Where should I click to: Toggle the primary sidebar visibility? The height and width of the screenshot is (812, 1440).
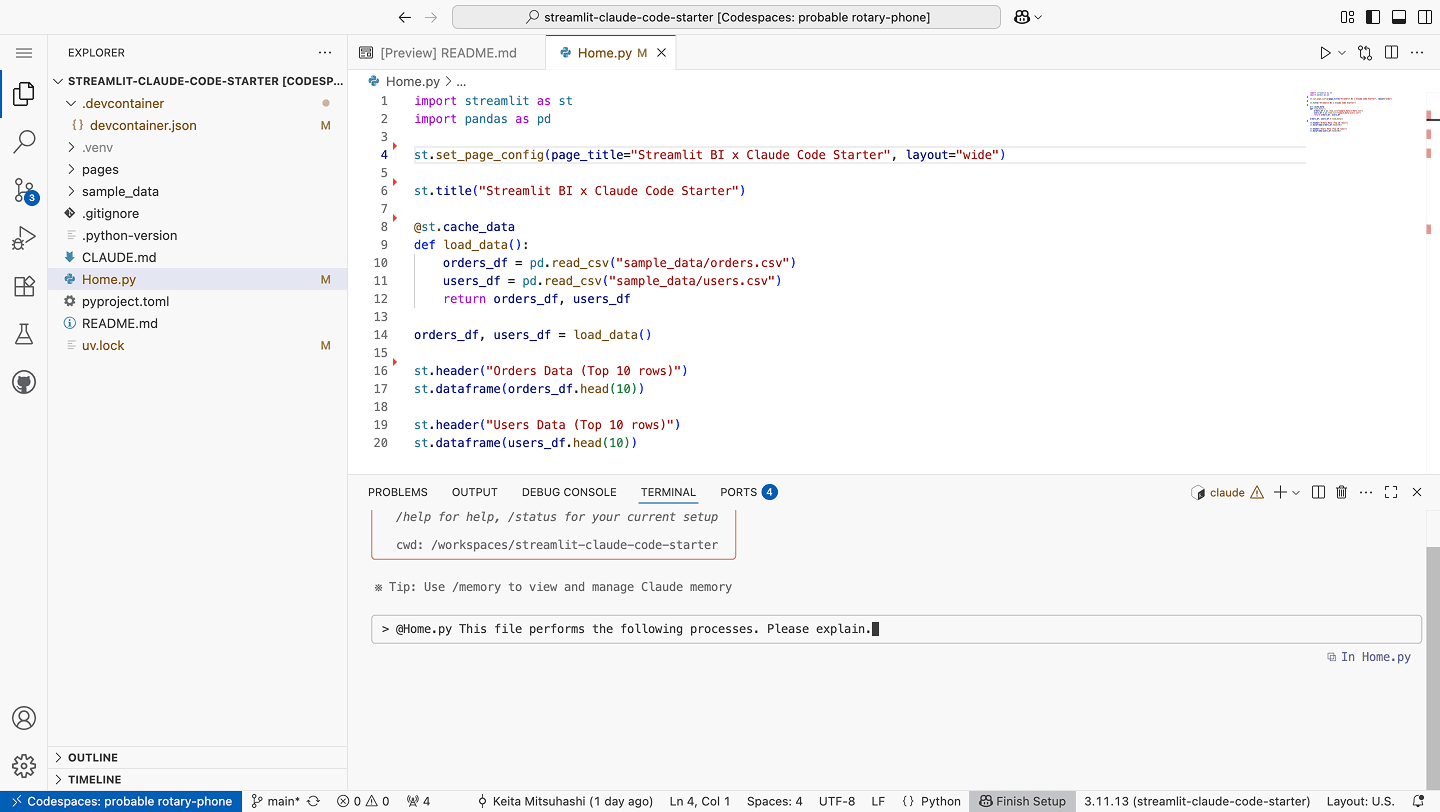tap(1373, 16)
